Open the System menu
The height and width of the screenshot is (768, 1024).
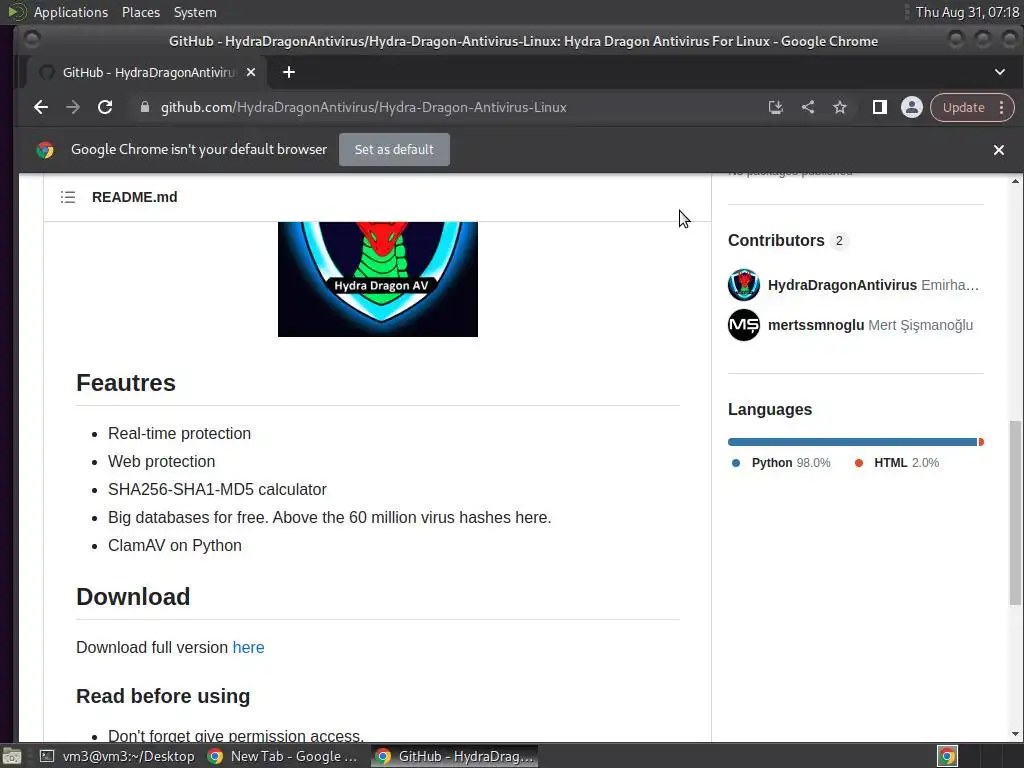(x=195, y=12)
